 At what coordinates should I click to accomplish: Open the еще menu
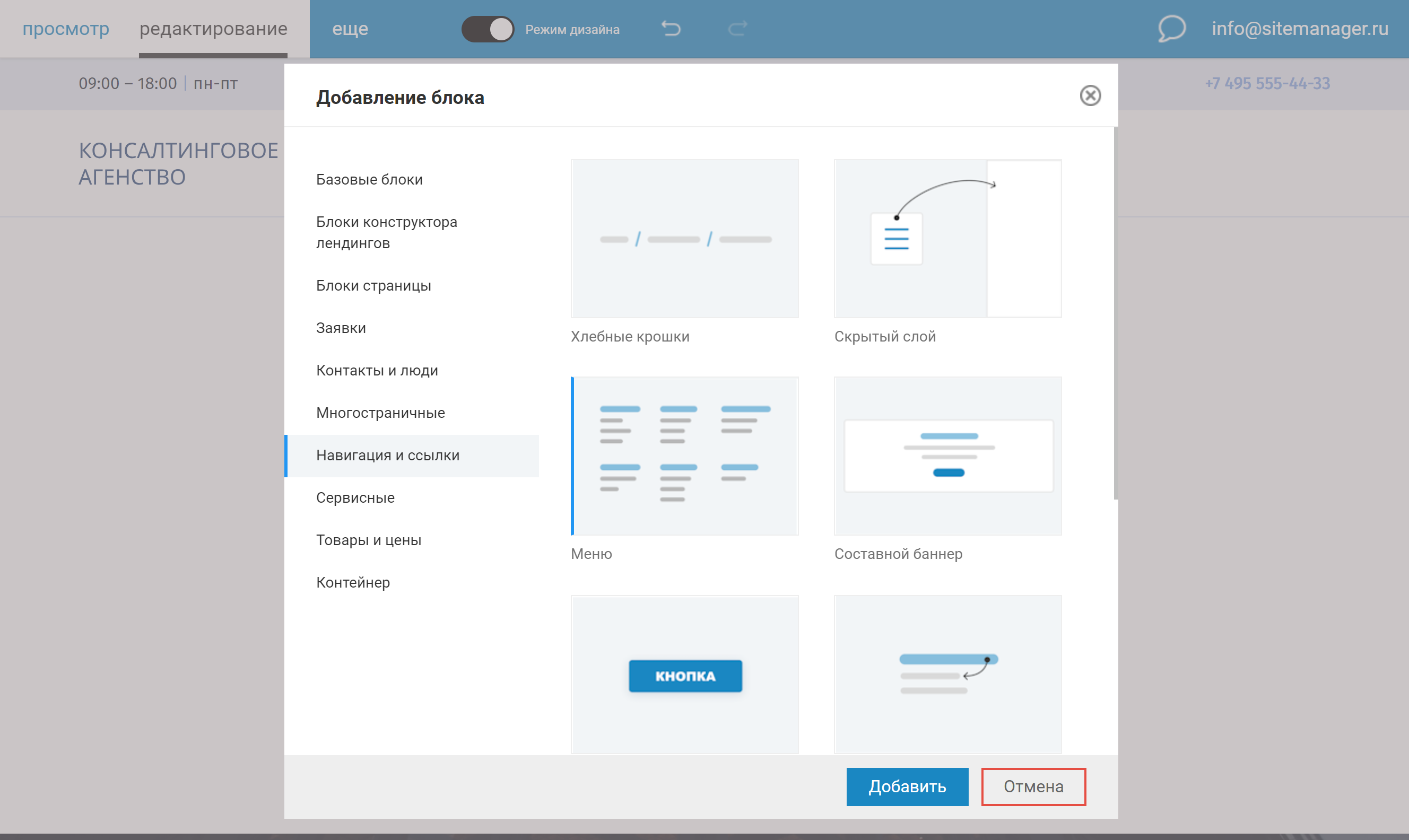(350, 28)
